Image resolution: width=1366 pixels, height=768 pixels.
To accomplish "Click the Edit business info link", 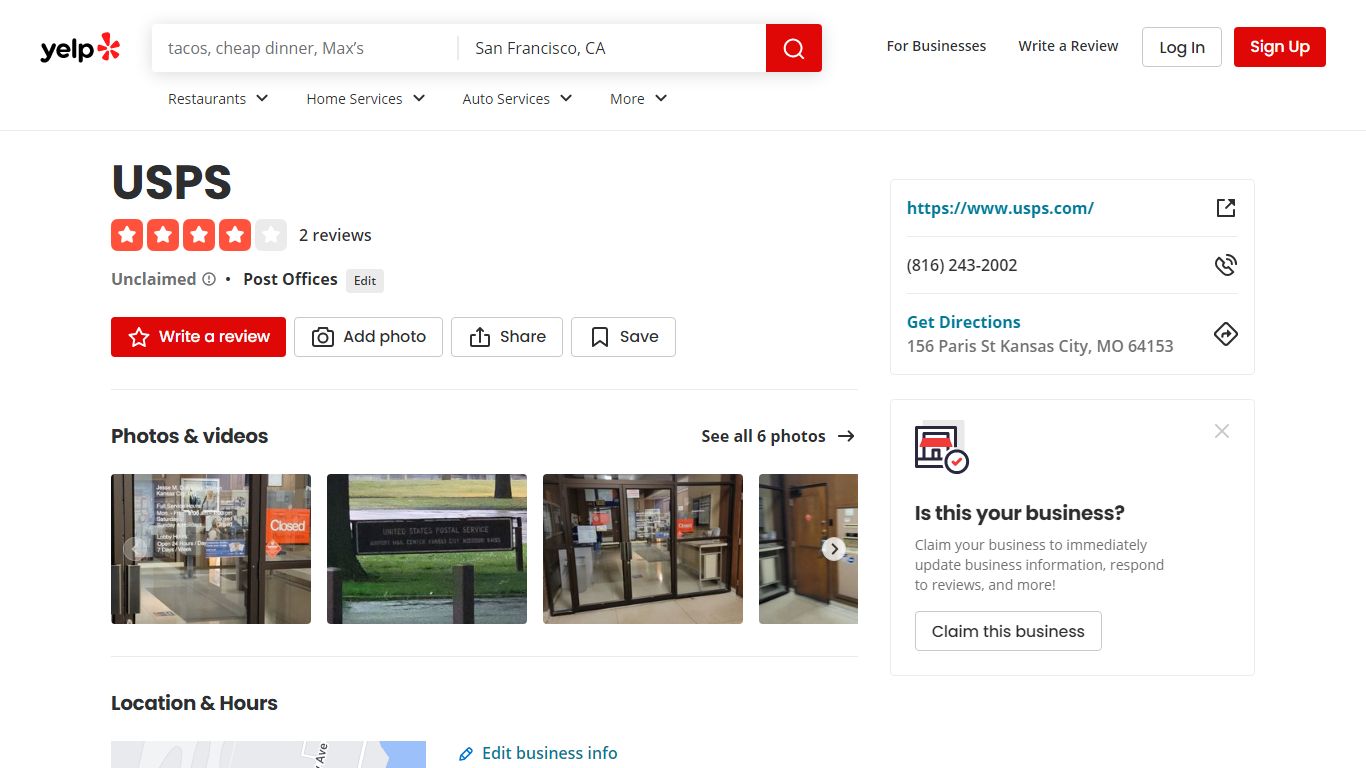I will (x=550, y=753).
